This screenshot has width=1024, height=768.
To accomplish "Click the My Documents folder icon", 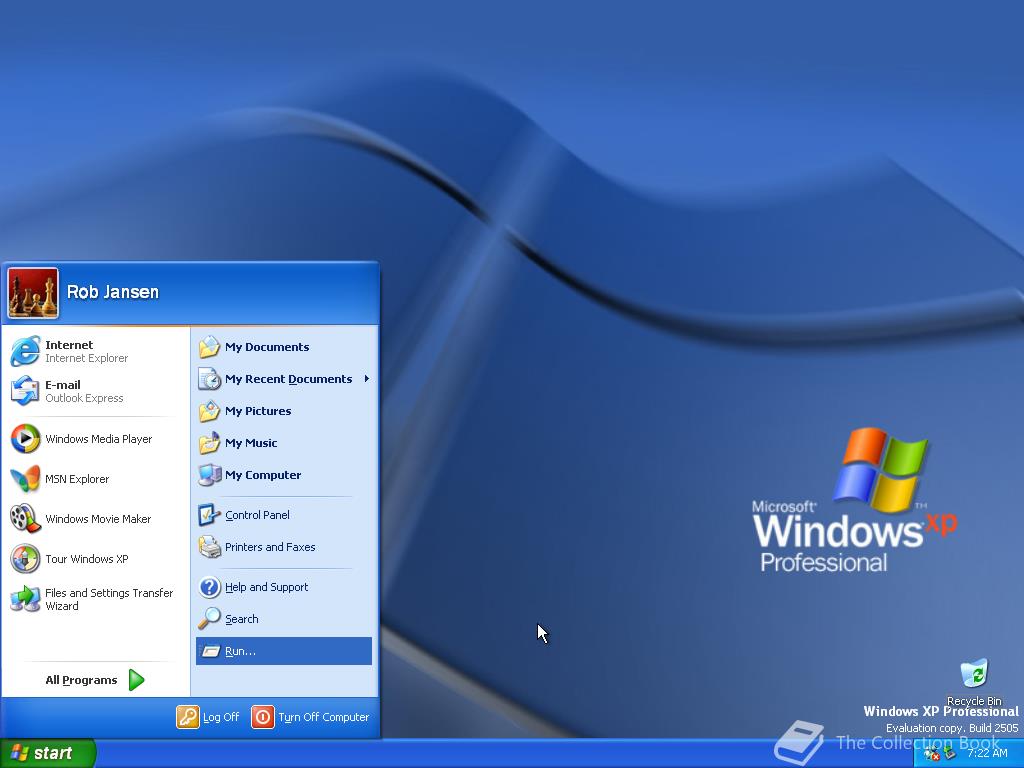I will (x=210, y=347).
